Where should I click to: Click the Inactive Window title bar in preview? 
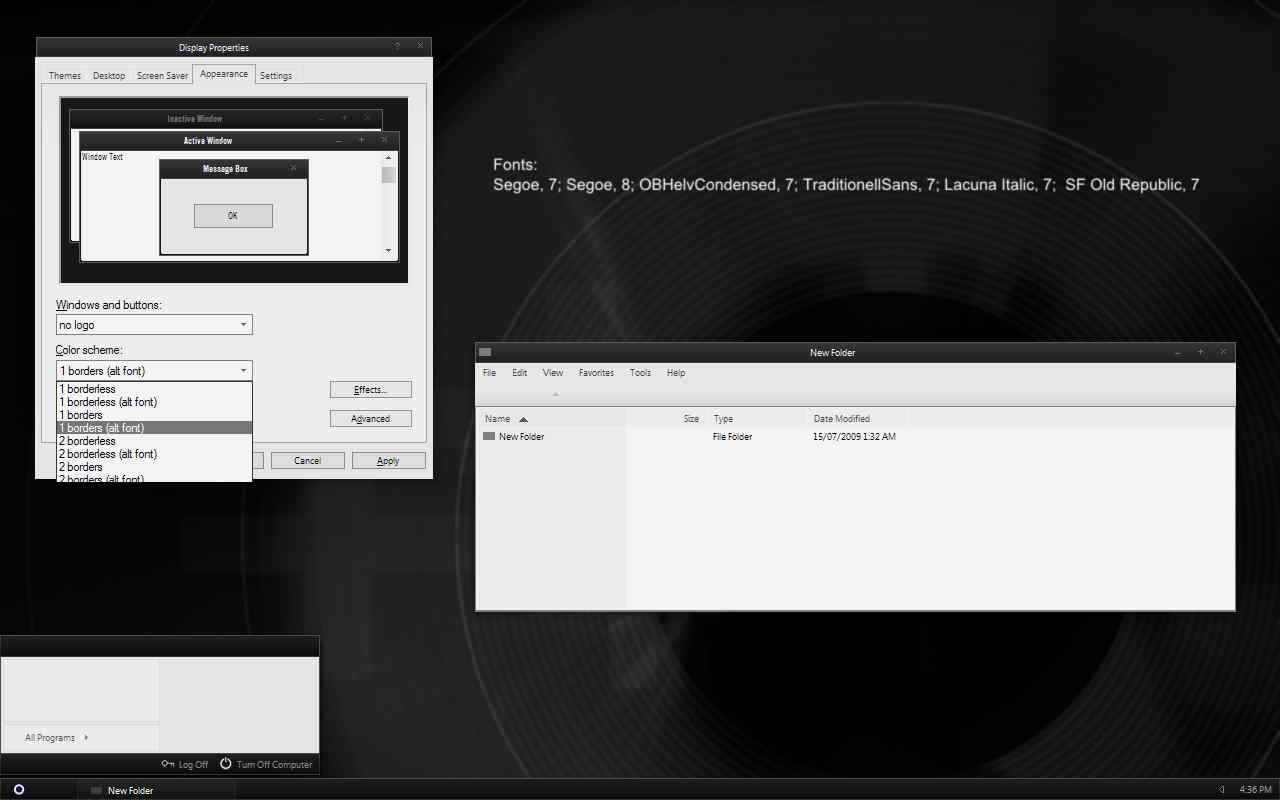226,119
